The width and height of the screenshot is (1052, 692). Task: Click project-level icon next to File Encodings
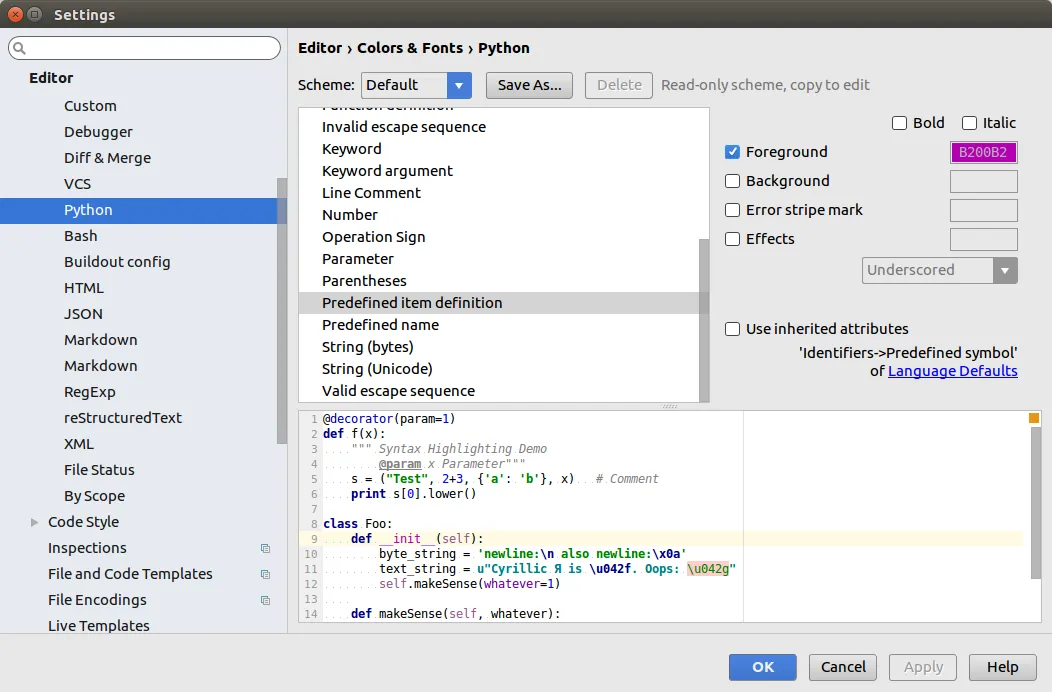click(266, 601)
